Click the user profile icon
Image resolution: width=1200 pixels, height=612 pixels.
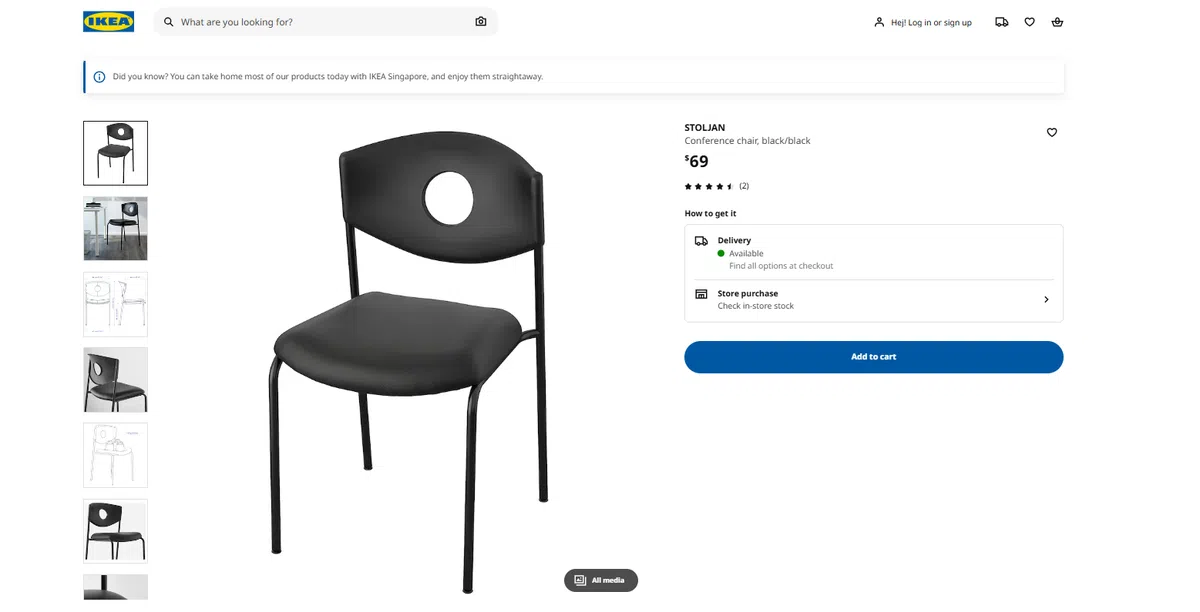[x=879, y=22]
